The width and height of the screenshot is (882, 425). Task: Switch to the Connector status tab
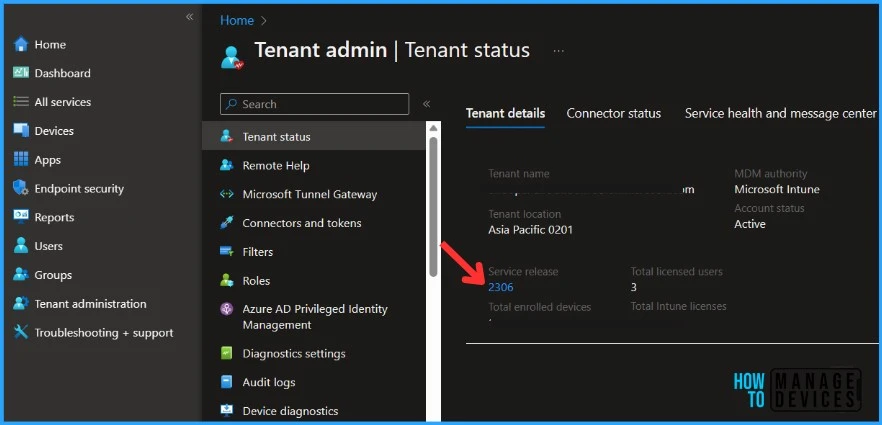click(614, 114)
